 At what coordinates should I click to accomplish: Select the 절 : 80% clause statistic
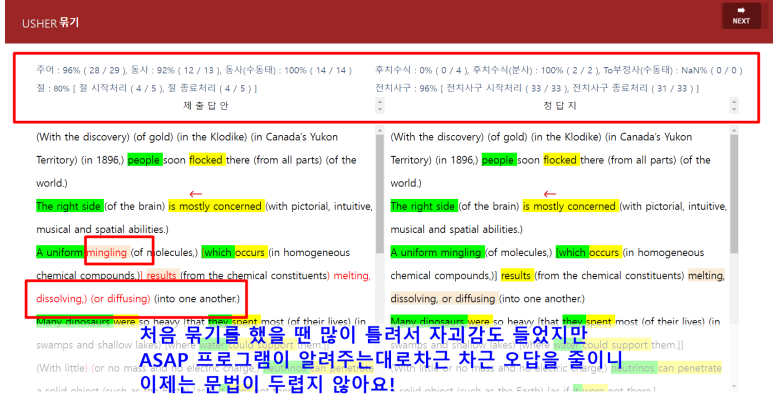(146, 88)
